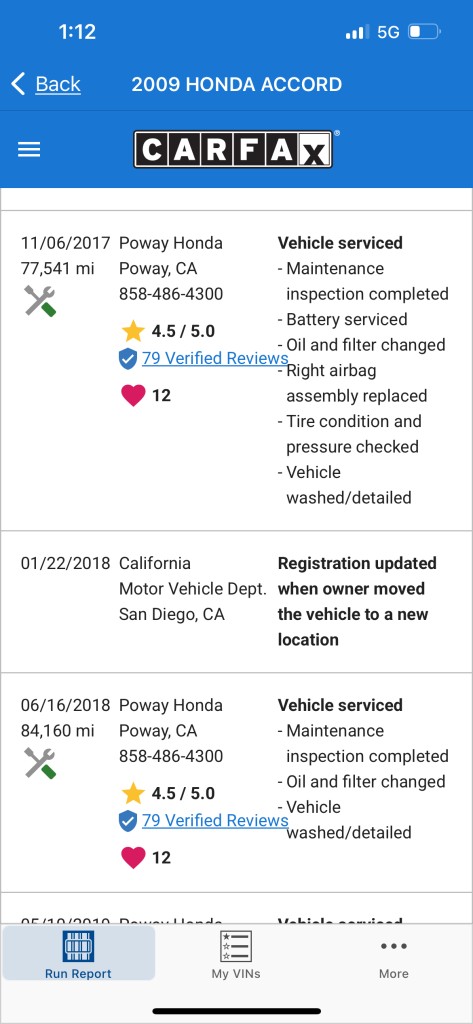
Task: Tap the verified shield icon in 11/06/2017 entry
Action: 128,359
